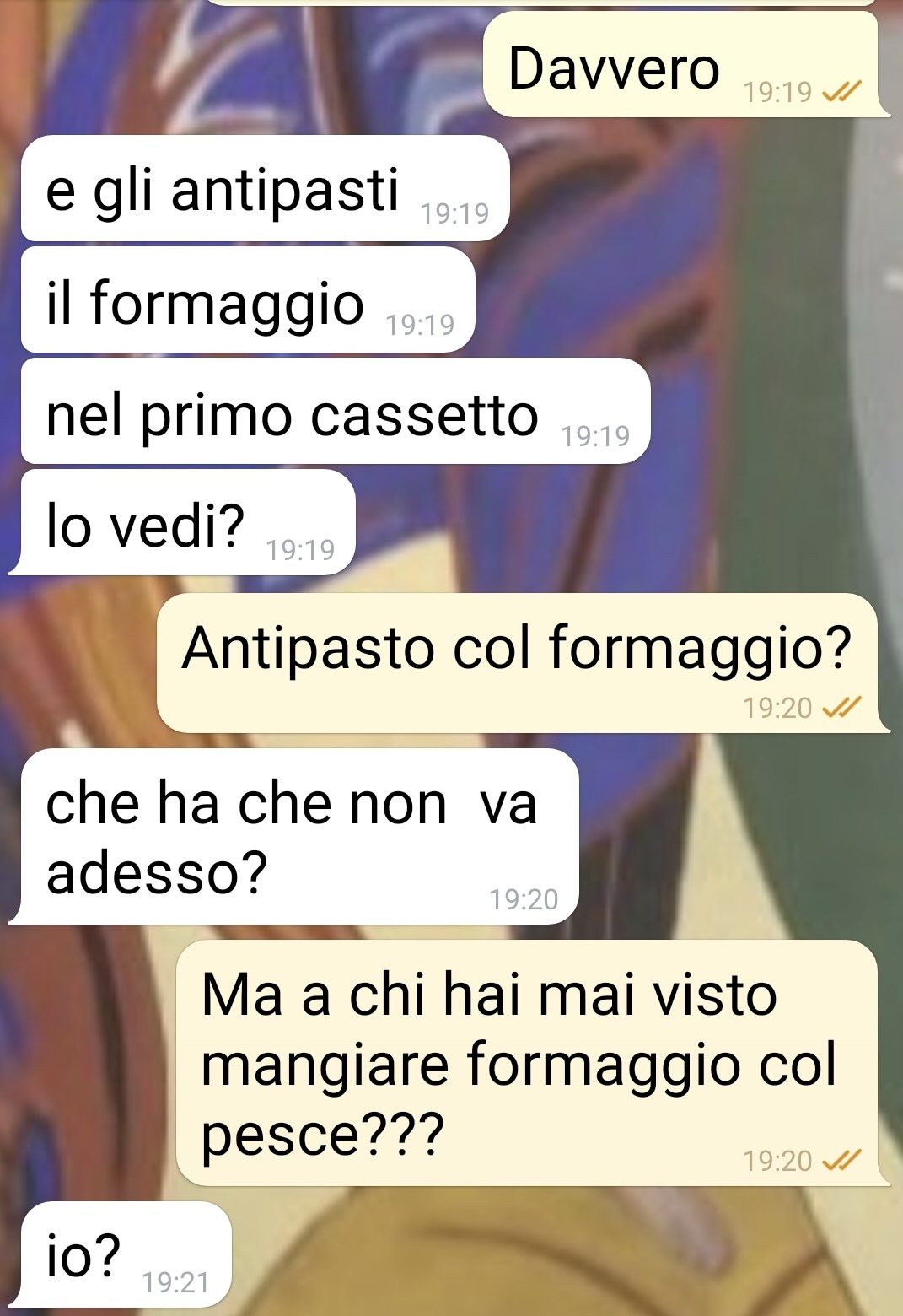This screenshot has height=1316, width=903.
Task: Tap the "nel primo cassetto" message
Action: [336, 411]
